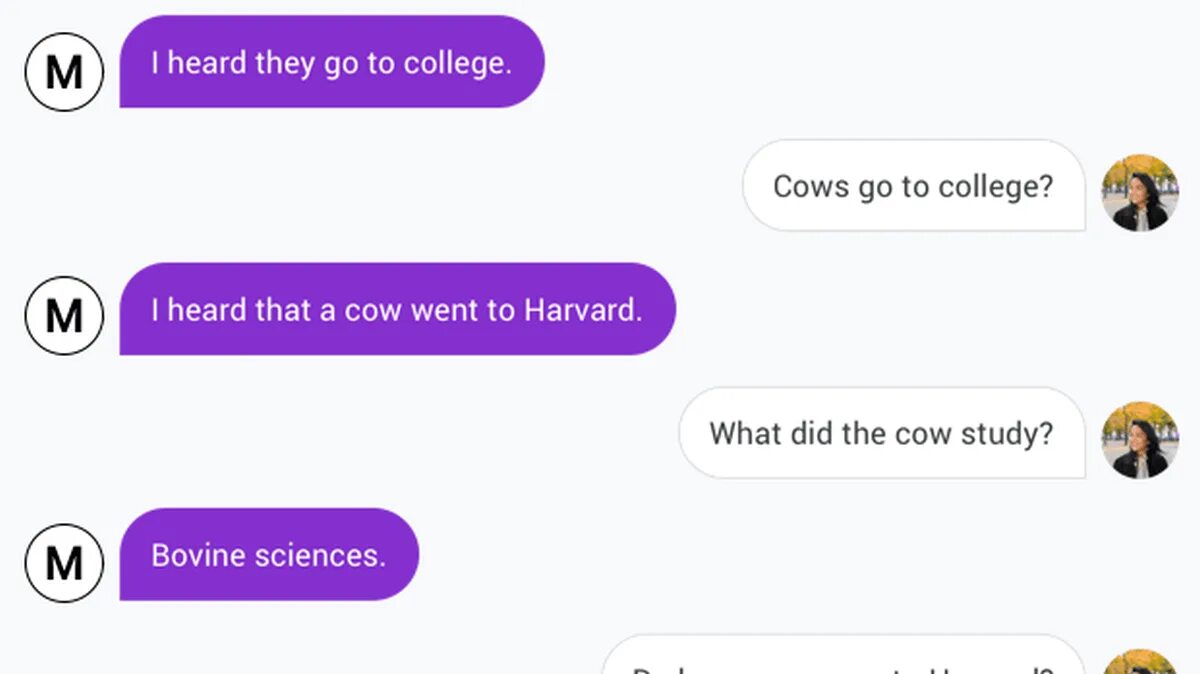Open the M avatar beside "Bovine sciences."
Screen dimensions: 1200x674
click(64, 562)
